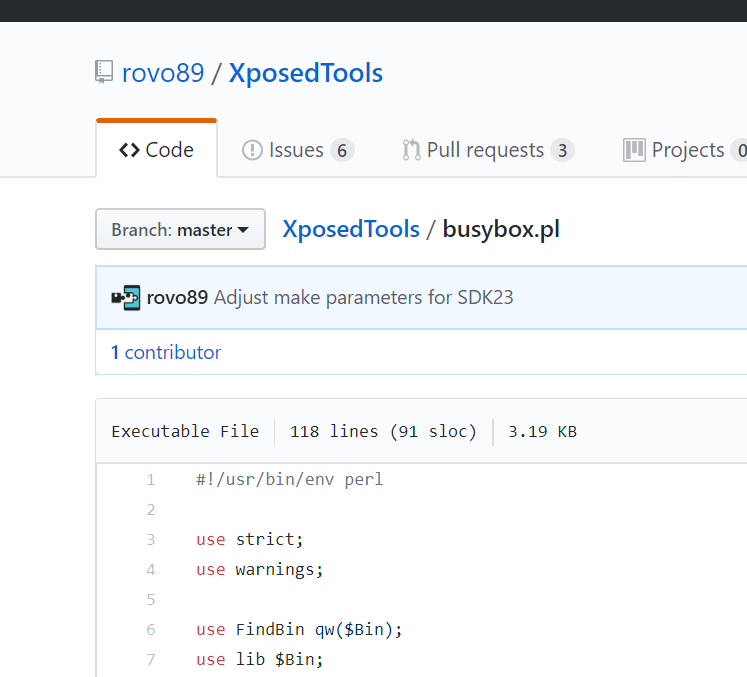
Task: Open commit 'Adjust make parameters for SDK23'
Action: [x=363, y=297]
